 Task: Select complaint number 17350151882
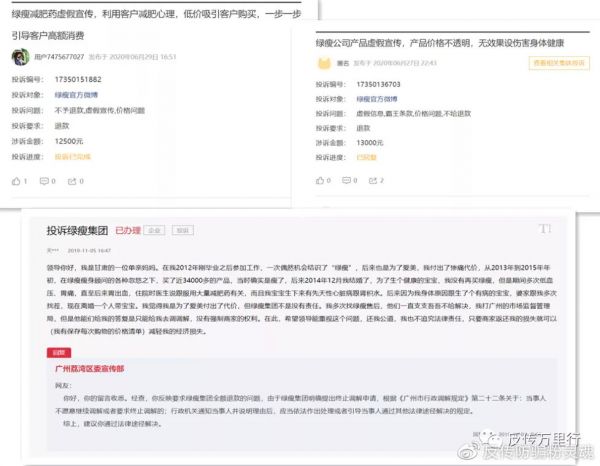[x=78, y=80]
